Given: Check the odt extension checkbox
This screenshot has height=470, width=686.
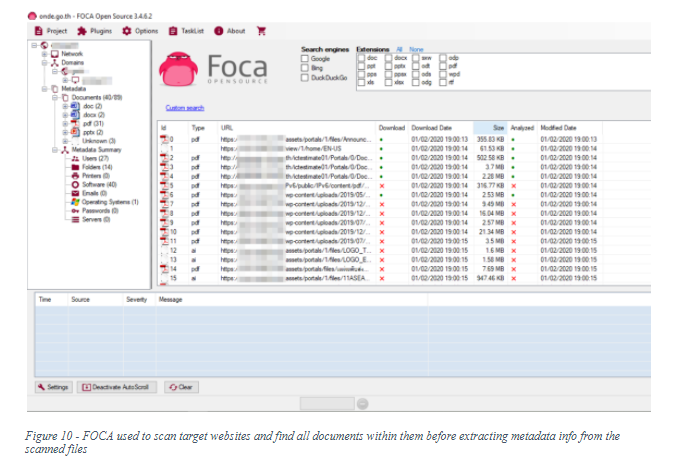Looking at the screenshot, I should tap(416, 66).
